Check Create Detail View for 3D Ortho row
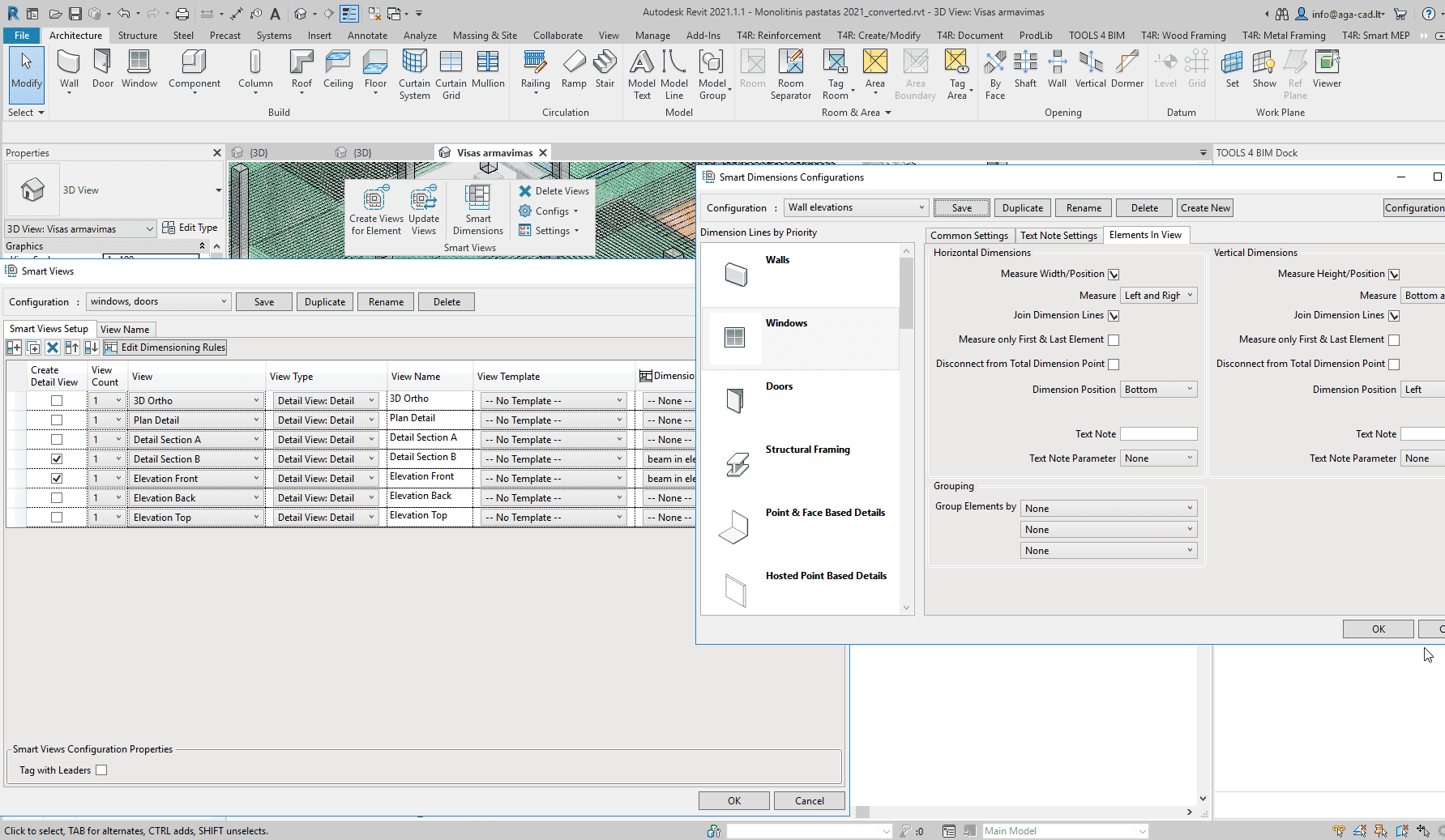Image resolution: width=1445 pixels, height=840 pixels. pos(57,400)
